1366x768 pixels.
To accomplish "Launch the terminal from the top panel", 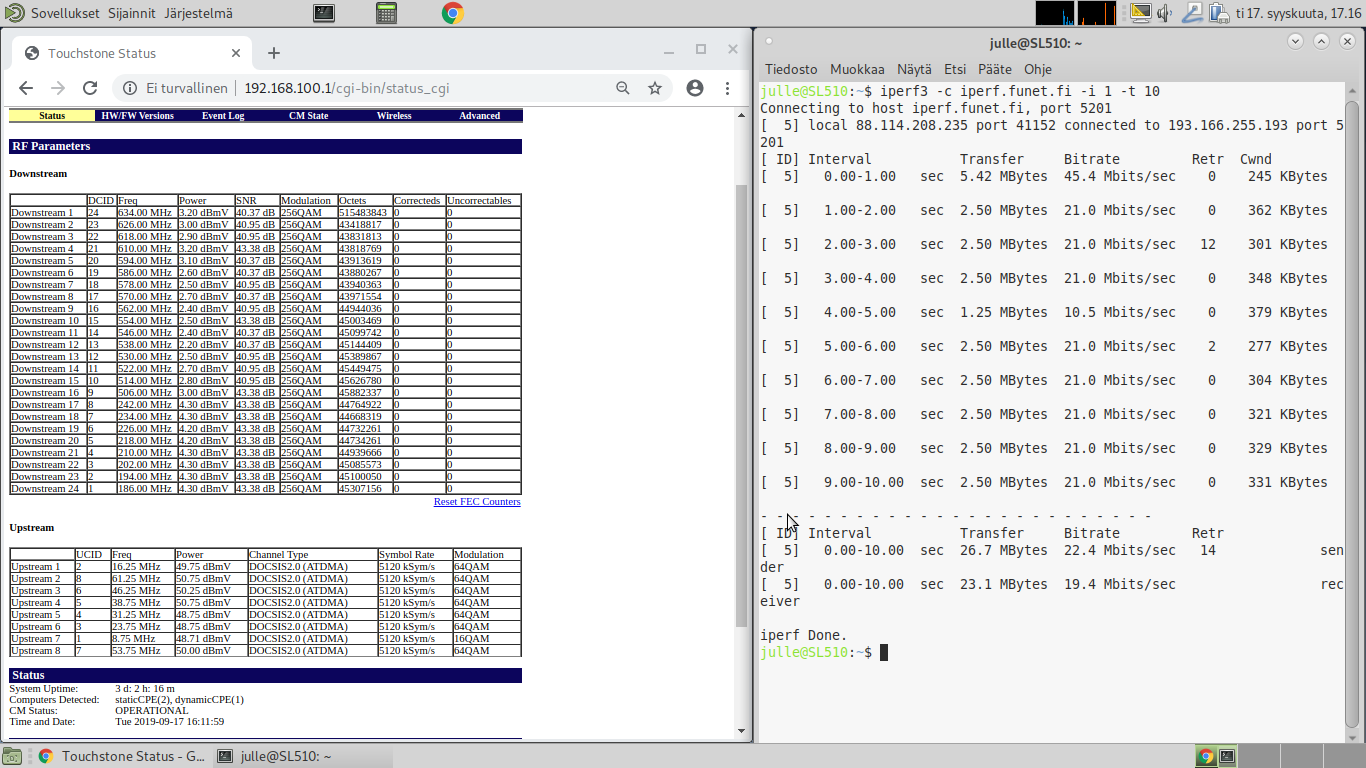I will 323,13.
